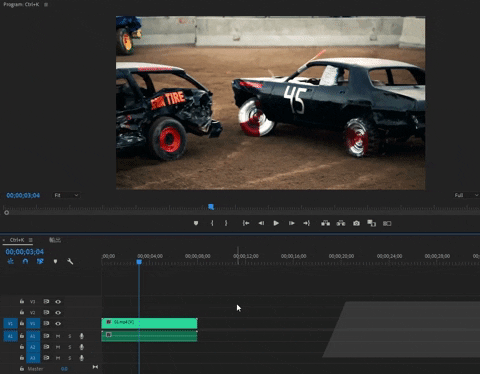Solo audio track A3
This screenshot has height=374, width=480.
(x=70, y=358)
